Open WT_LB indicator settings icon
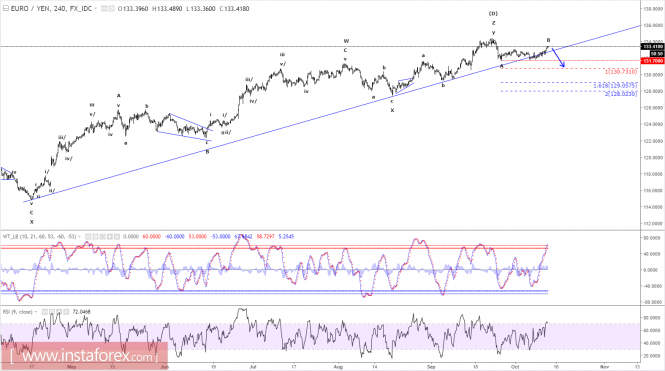This screenshot has width=665, height=371. pyautogui.click(x=95, y=237)
